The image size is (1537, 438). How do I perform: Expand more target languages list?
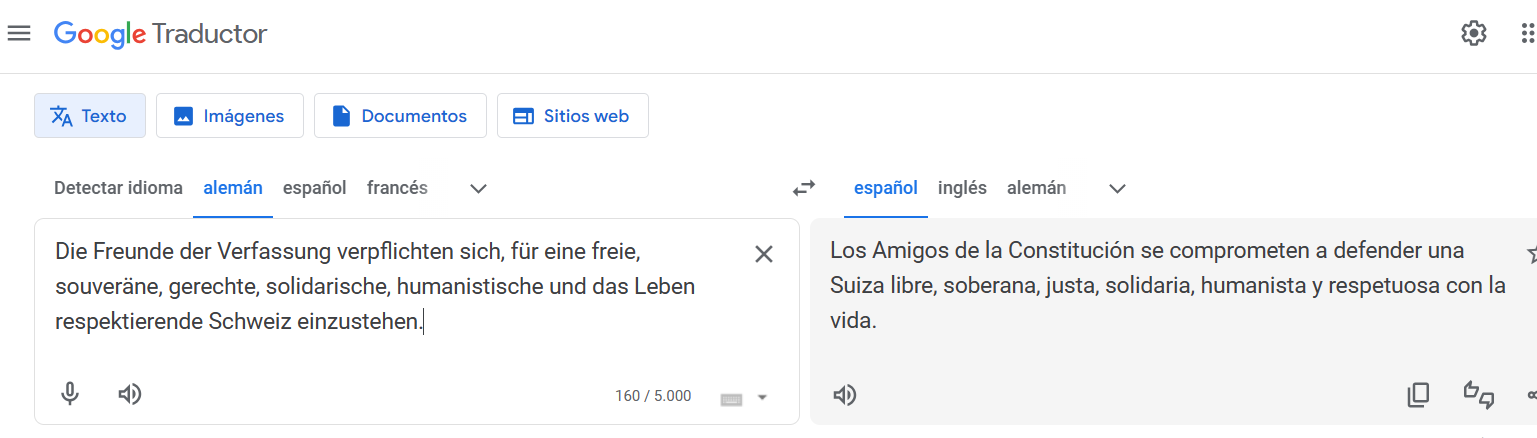pyautogui.click(x=1117, y=188)
